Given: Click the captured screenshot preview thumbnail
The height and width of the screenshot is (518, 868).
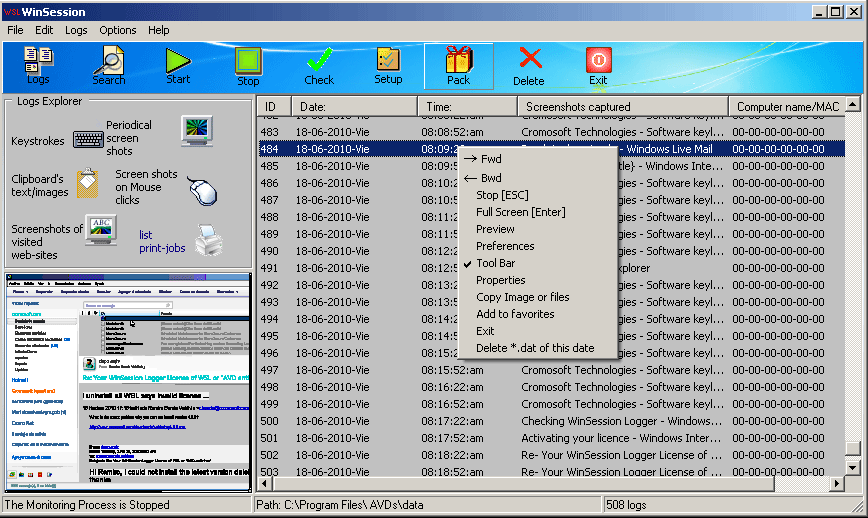Looking at the screenshot, I should [127, 382].
